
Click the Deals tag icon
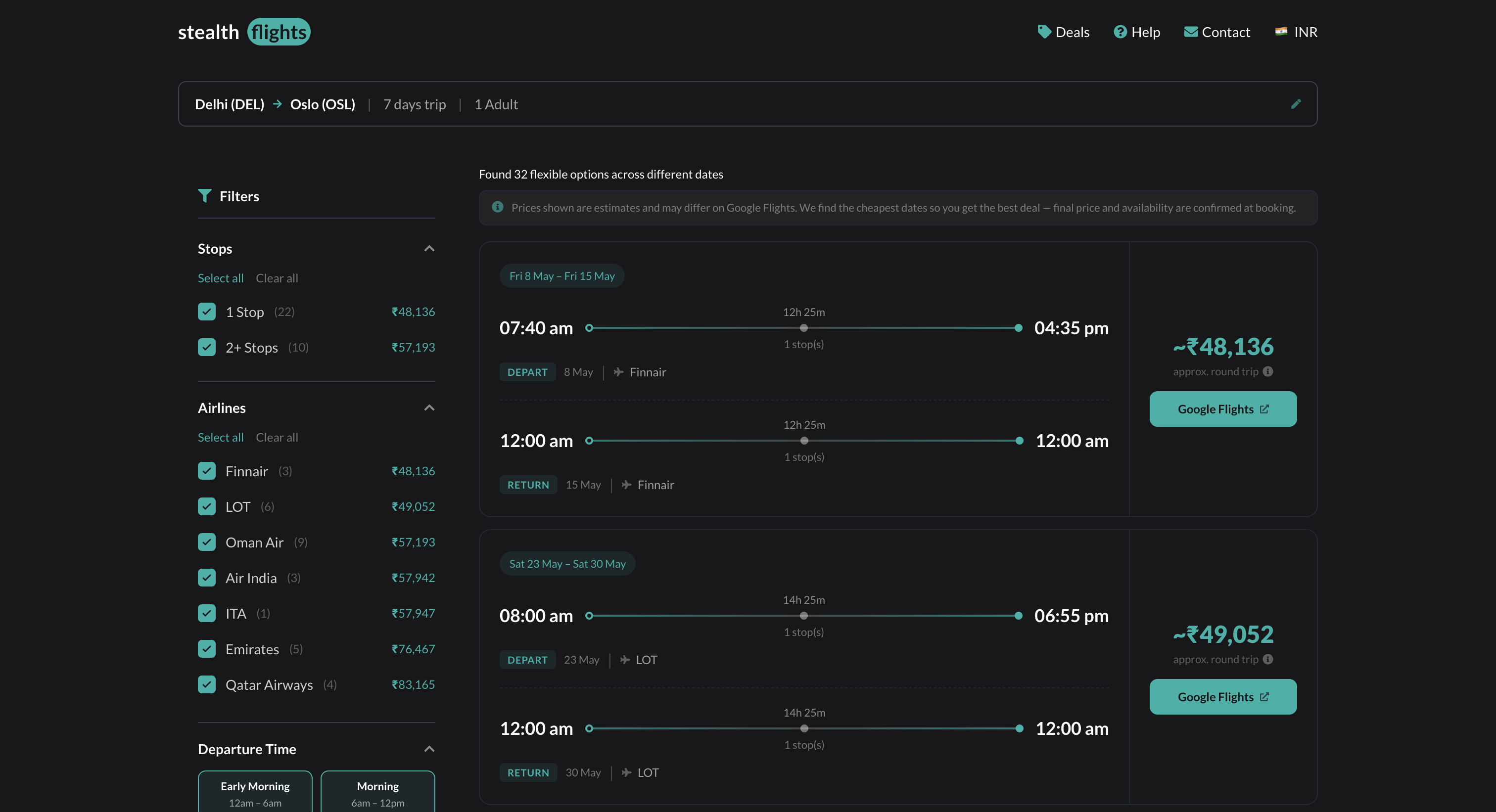1044,32
